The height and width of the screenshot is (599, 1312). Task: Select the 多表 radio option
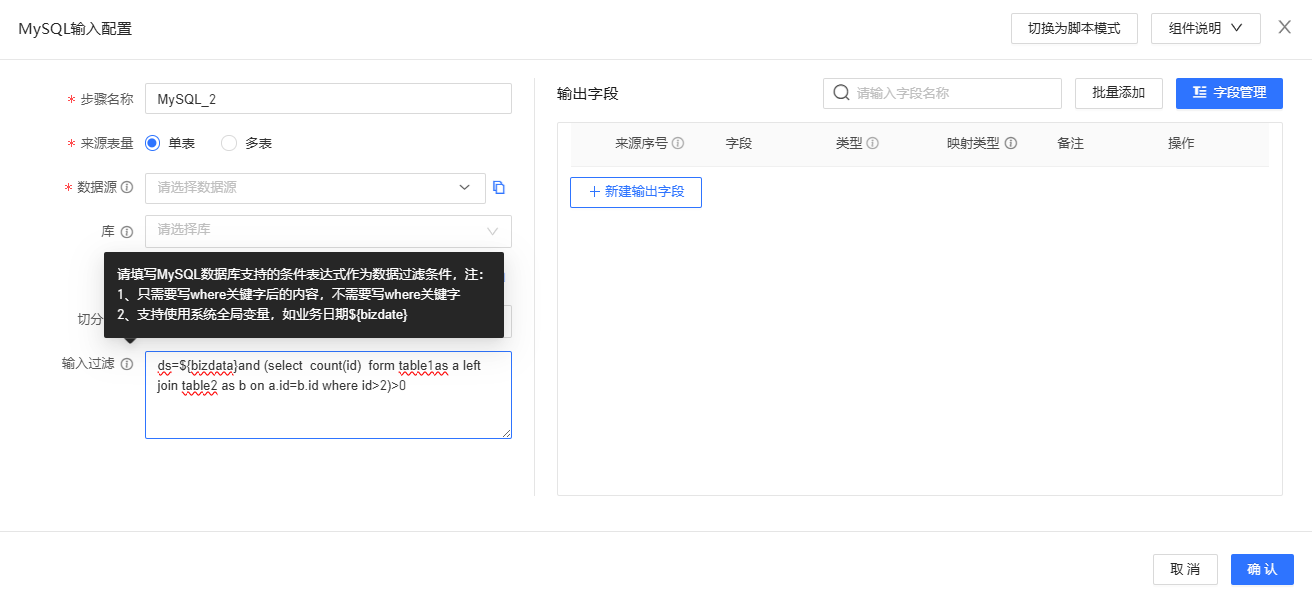[229, 143]
